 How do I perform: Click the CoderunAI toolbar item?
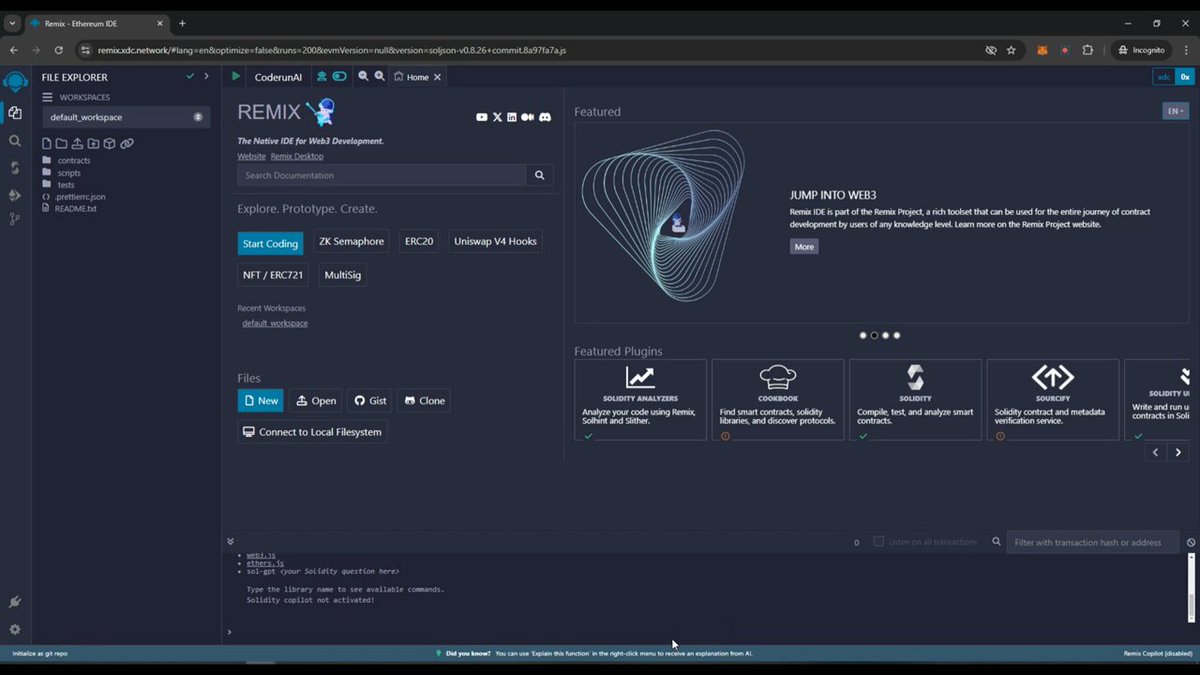(x=278, y=77)
